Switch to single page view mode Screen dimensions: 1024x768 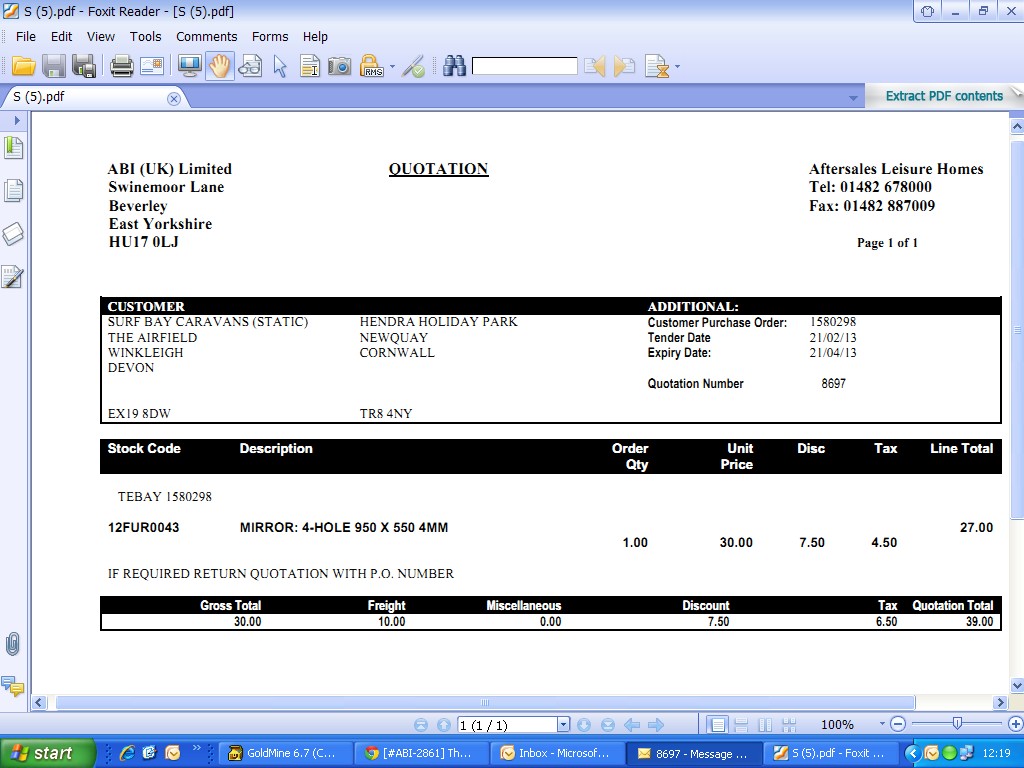(717, 725)
